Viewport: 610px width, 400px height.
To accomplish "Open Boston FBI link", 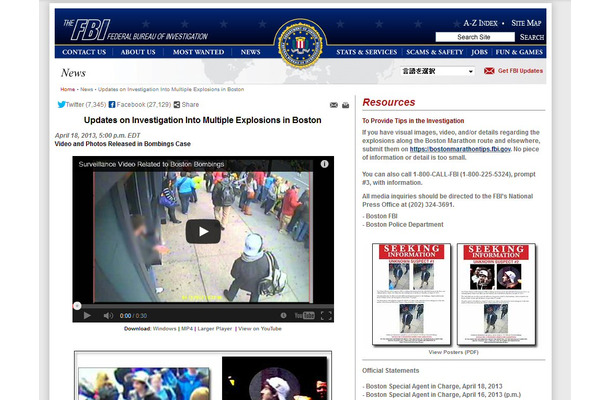I will 381,216.
